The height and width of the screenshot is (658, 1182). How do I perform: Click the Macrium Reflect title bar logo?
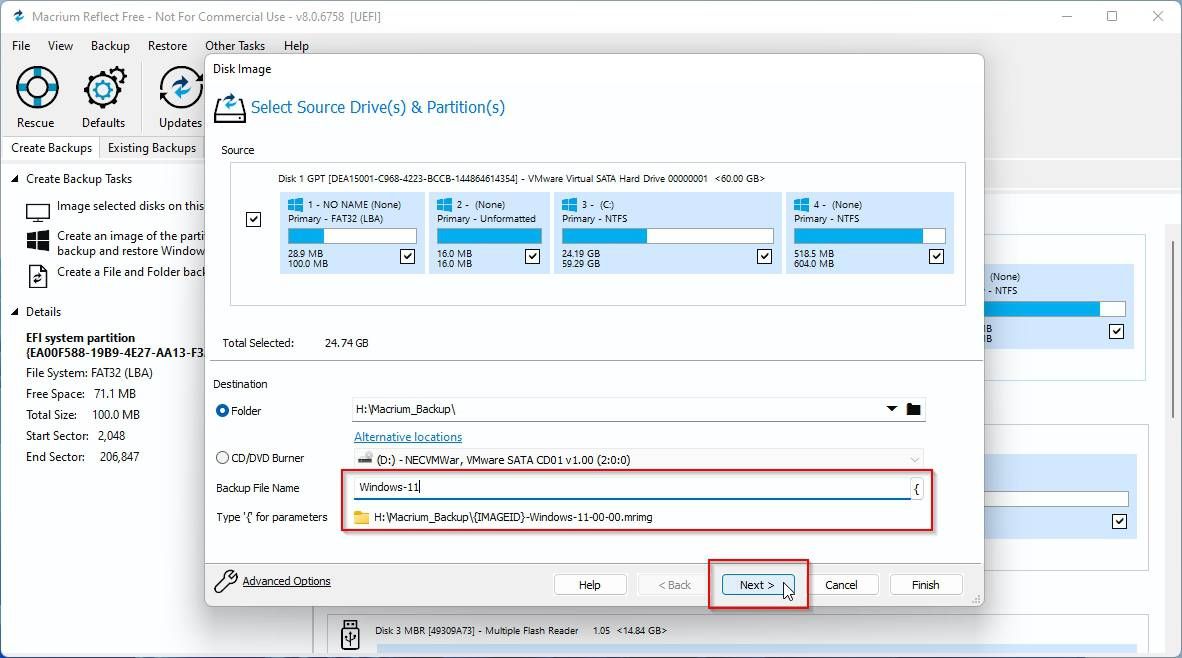(18, 16)
